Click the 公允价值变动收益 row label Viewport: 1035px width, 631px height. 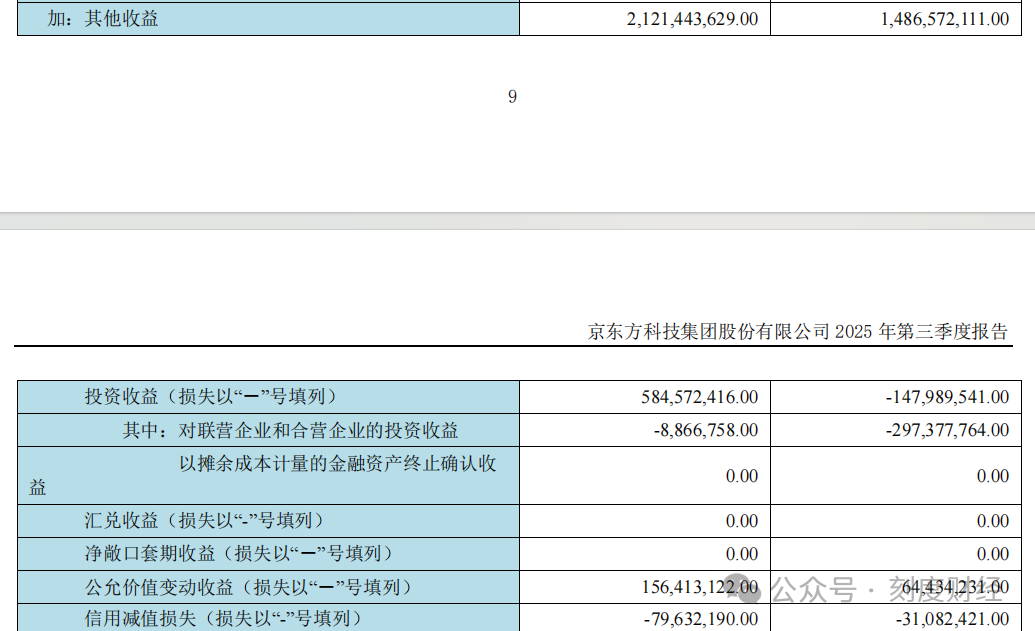pos(248,587)
